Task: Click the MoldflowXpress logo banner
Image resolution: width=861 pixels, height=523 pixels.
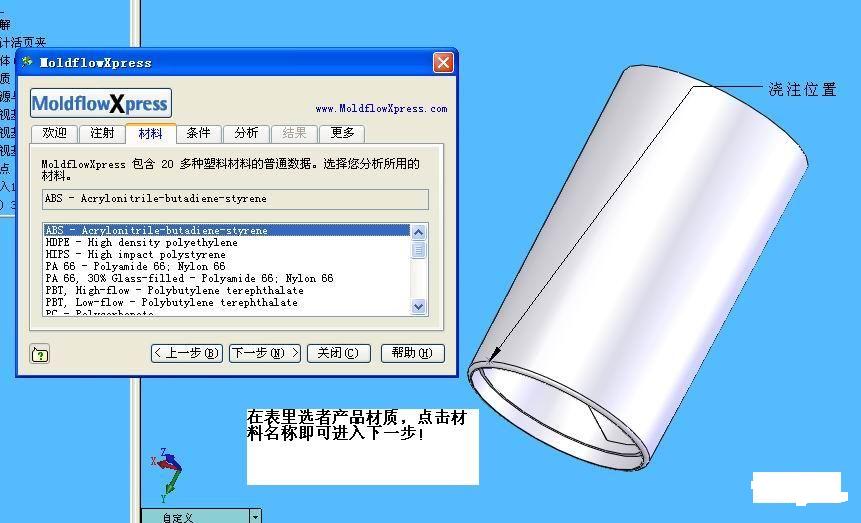Action: [101, 103]
